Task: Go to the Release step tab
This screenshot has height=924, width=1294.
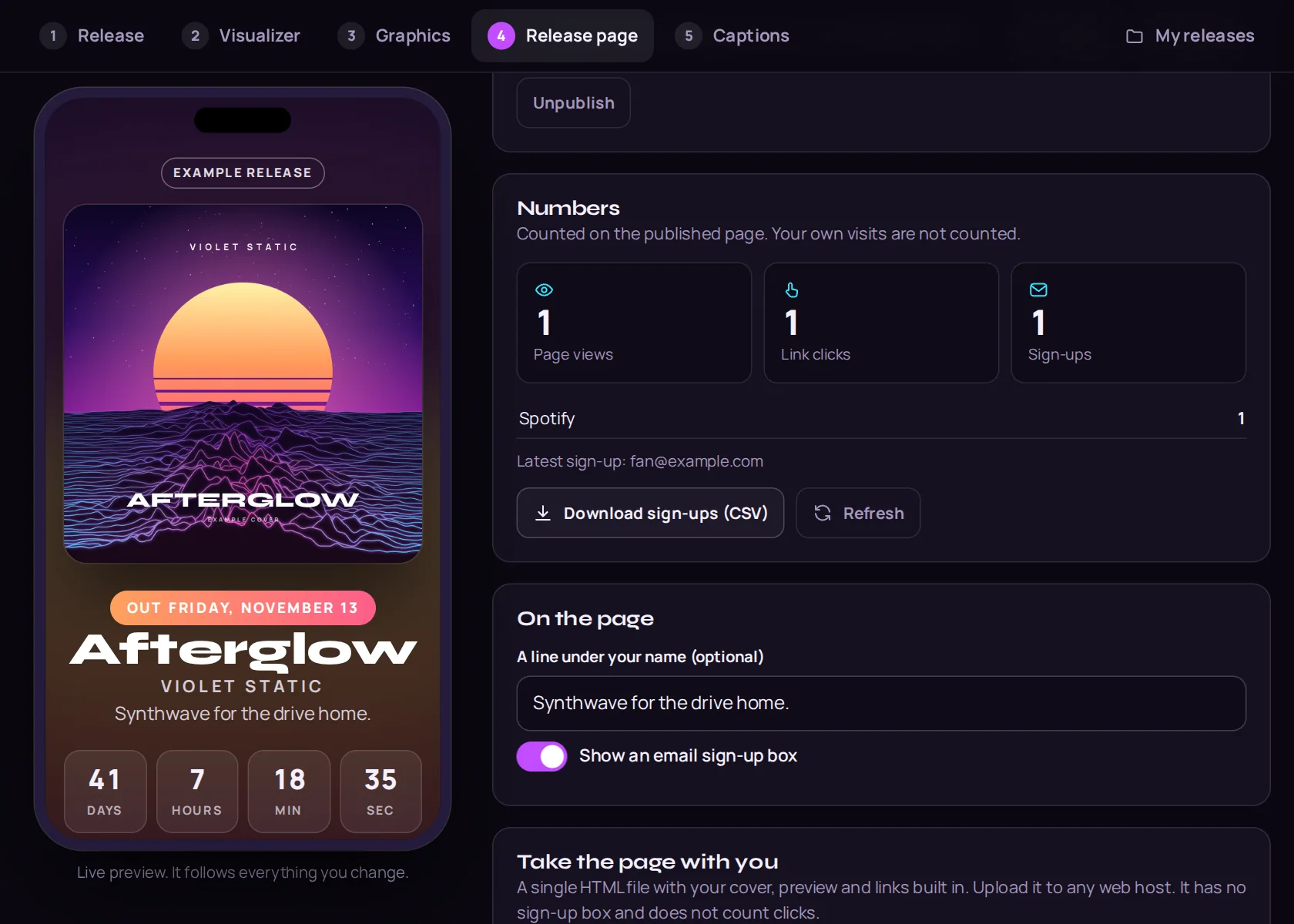Action: pyautogui.click(x=92, y=35)
